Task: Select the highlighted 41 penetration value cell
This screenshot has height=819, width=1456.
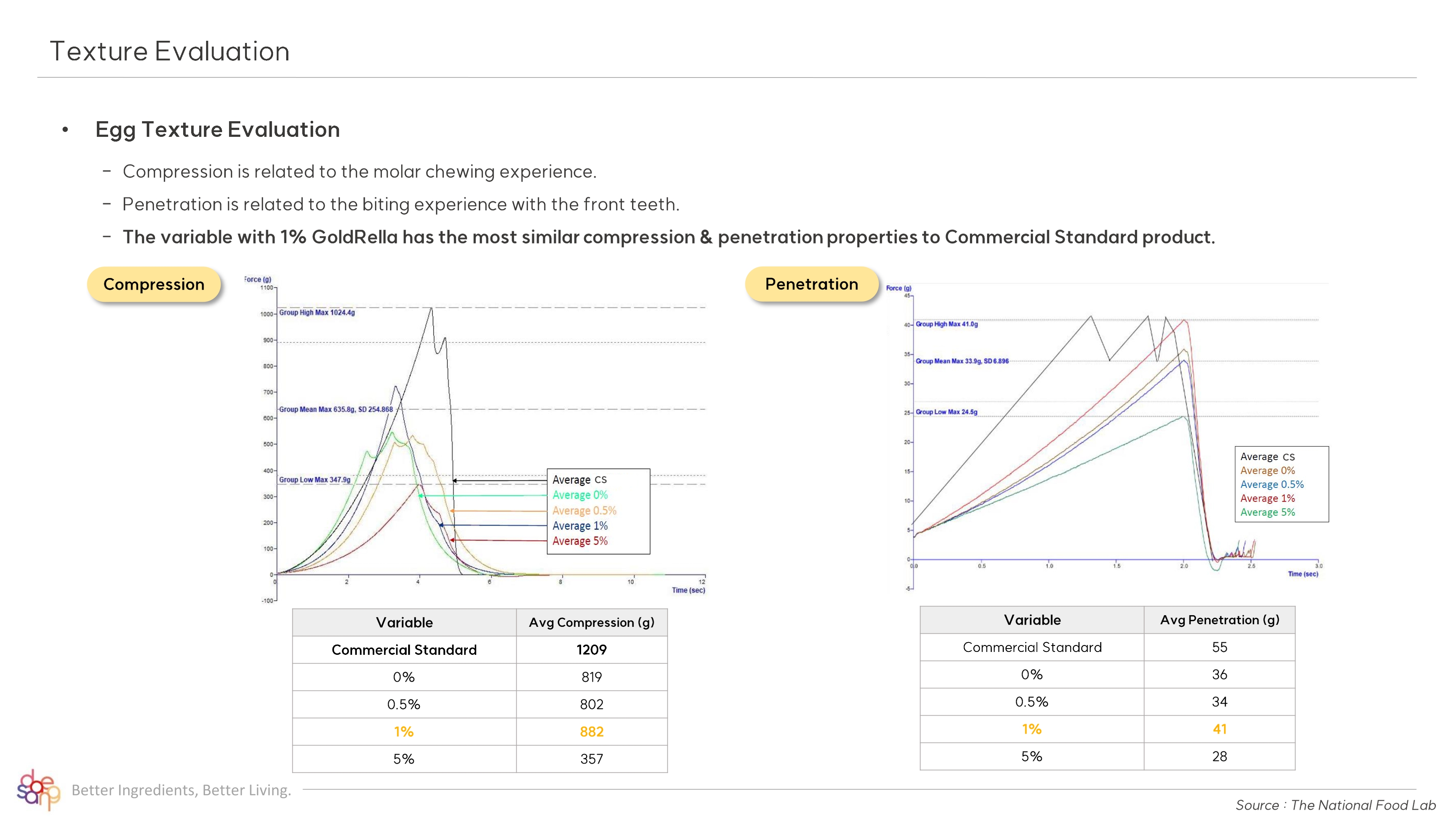Action: point(1219,730)
